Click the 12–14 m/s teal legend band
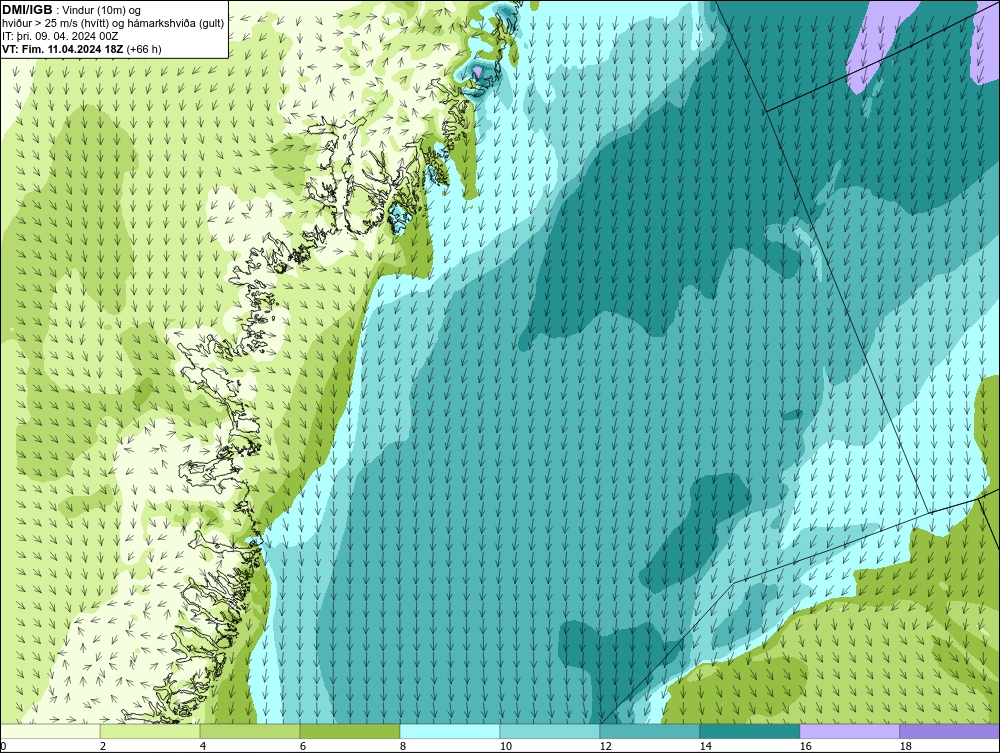1000x753 pixels. pyautogui.click(x=650, y=731)
